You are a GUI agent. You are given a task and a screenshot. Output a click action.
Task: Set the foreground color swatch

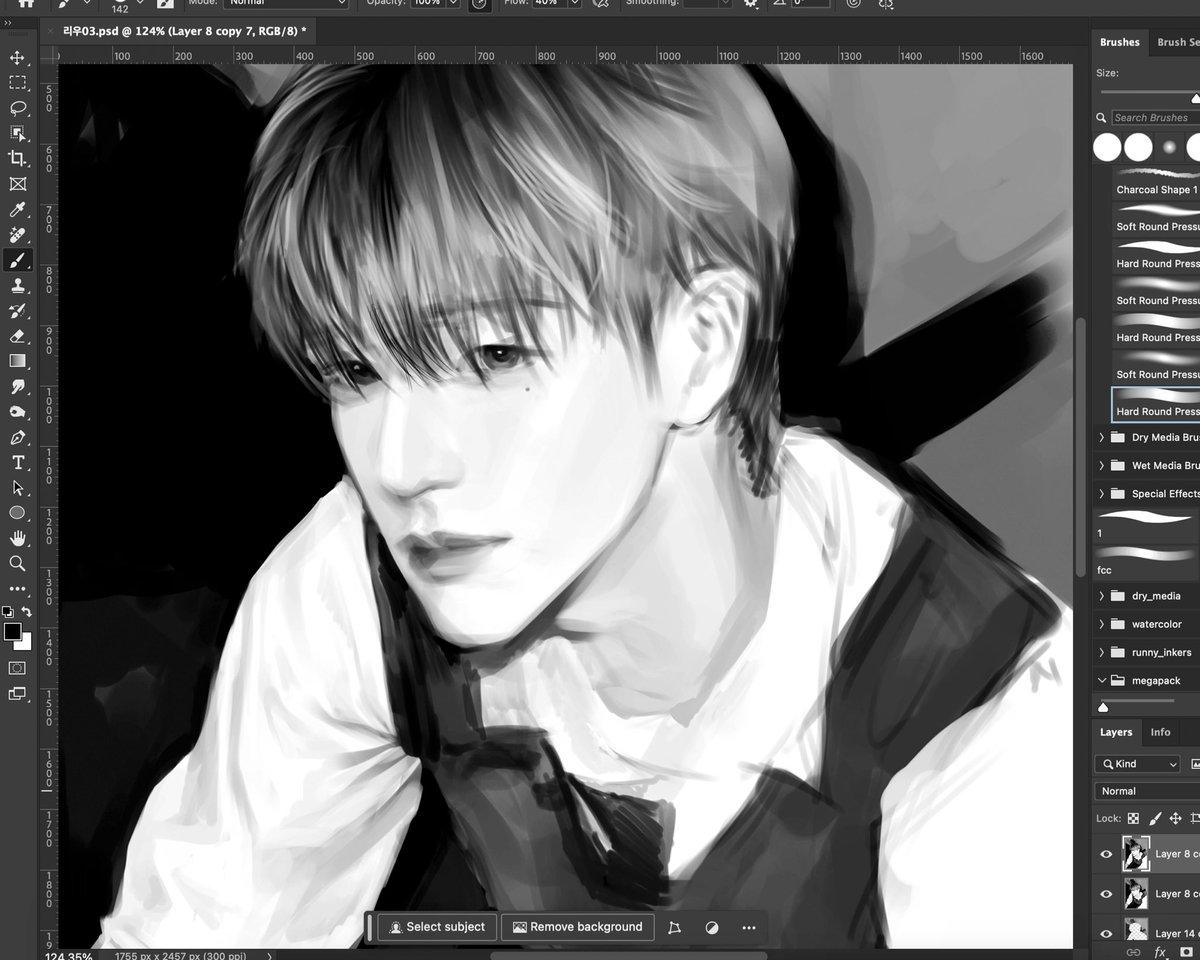pos(11,631)
